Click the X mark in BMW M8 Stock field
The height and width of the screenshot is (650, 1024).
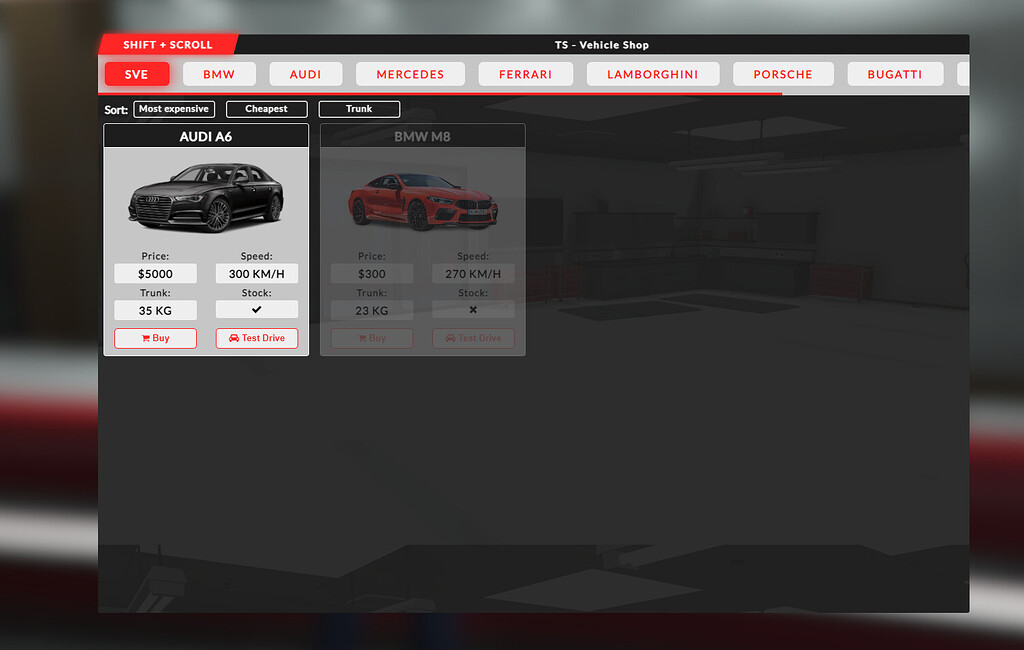(x=472, y=309)
